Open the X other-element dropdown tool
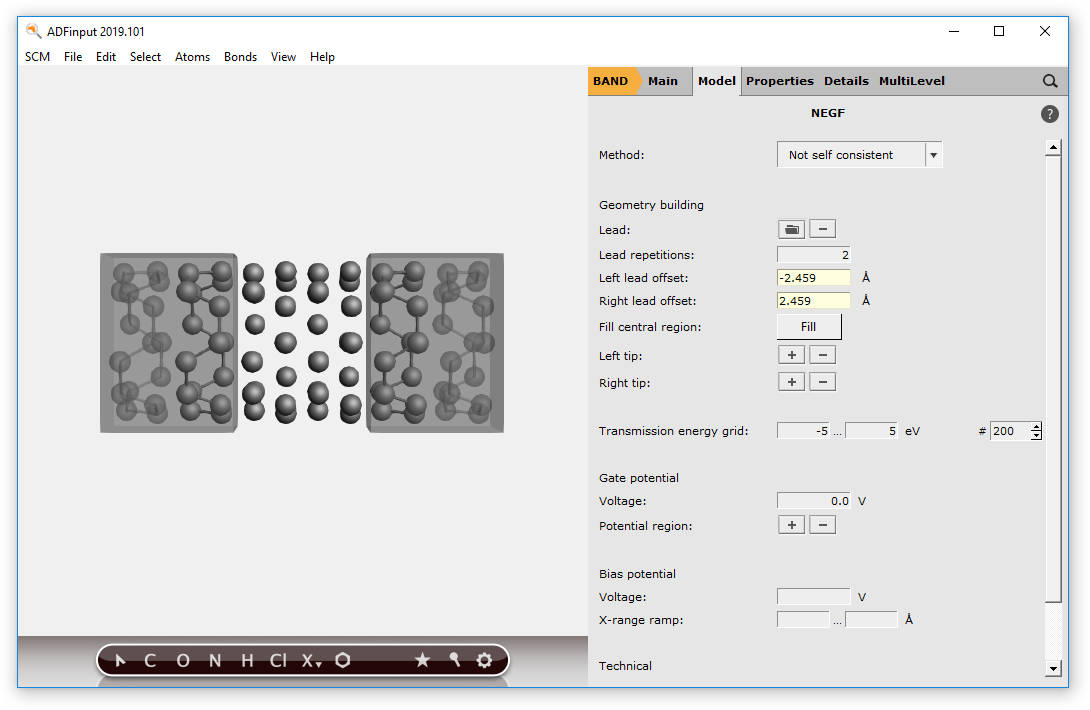The width and height of the screenshot is (1090, 710). (312, 660)
